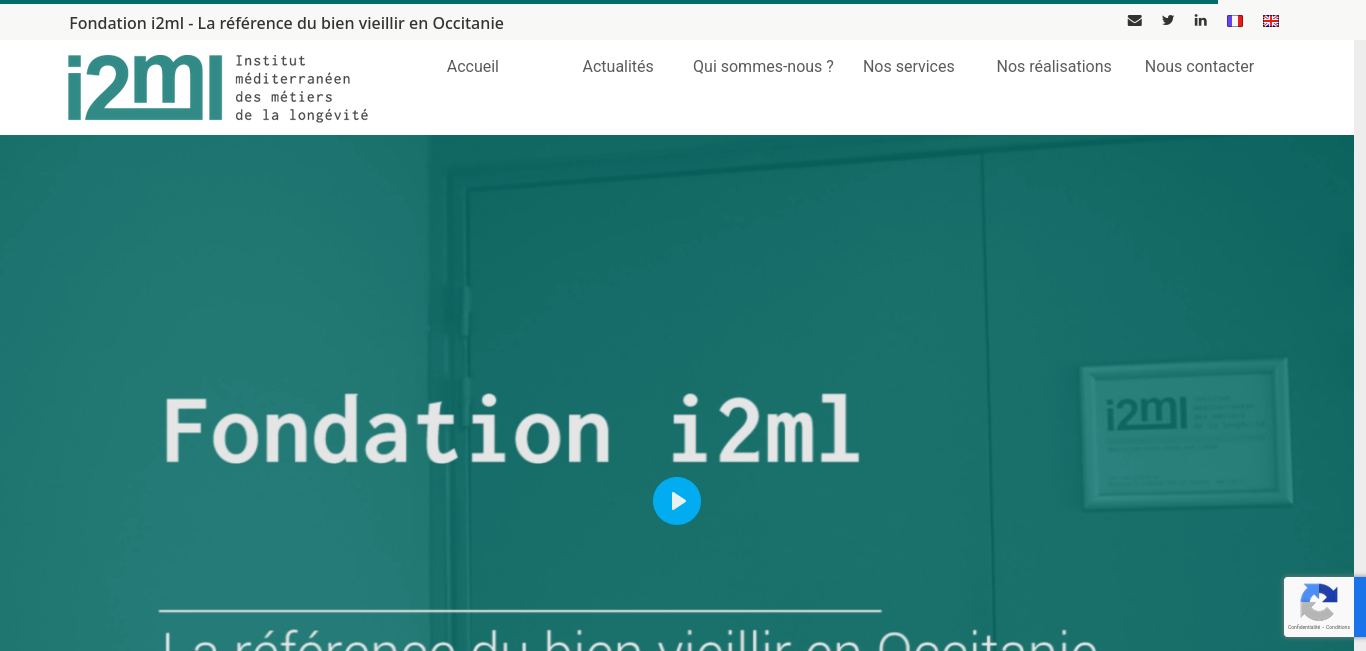
Task: Click the i2ml logo in header
Action: point(218,88)
